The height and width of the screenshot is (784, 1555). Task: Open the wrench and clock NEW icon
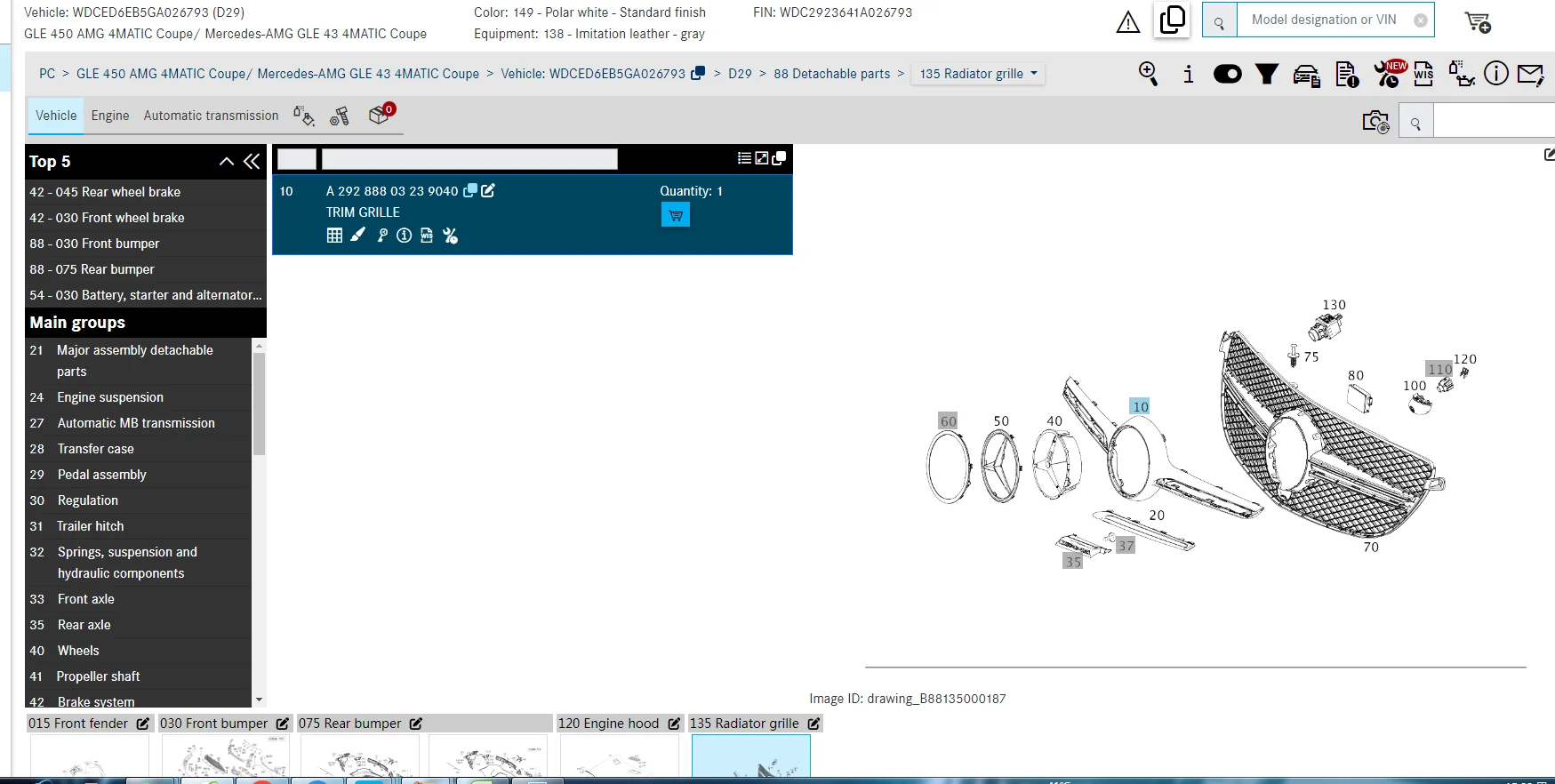(1390, 73)
